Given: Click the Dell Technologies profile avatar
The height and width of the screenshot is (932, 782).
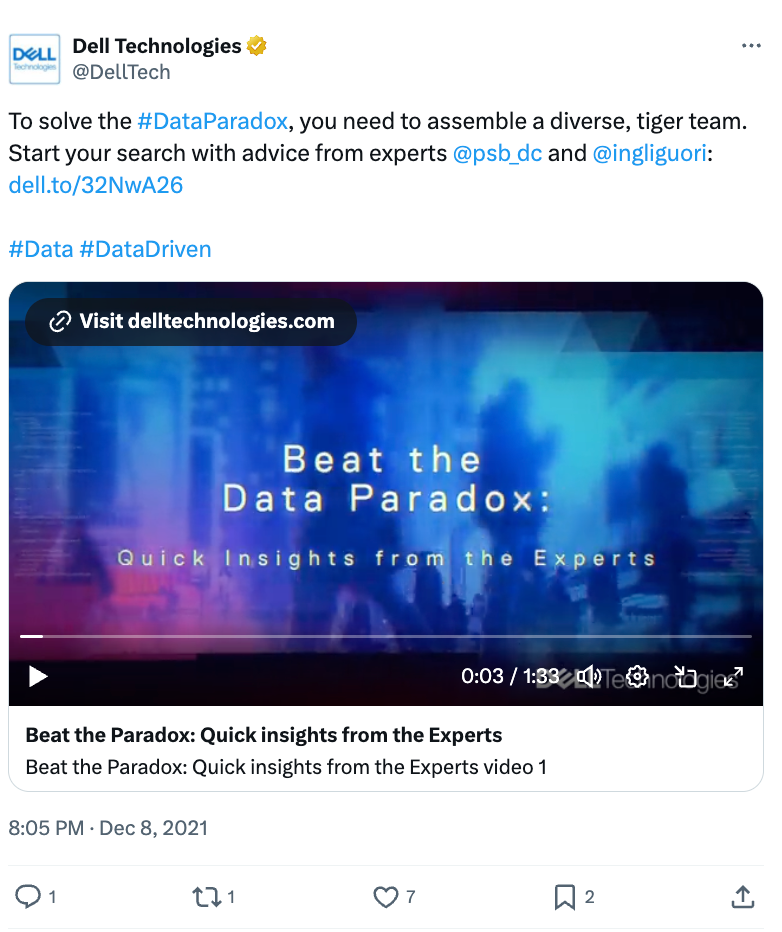Looking at the screenshot, I should click(x=34, y=59).
